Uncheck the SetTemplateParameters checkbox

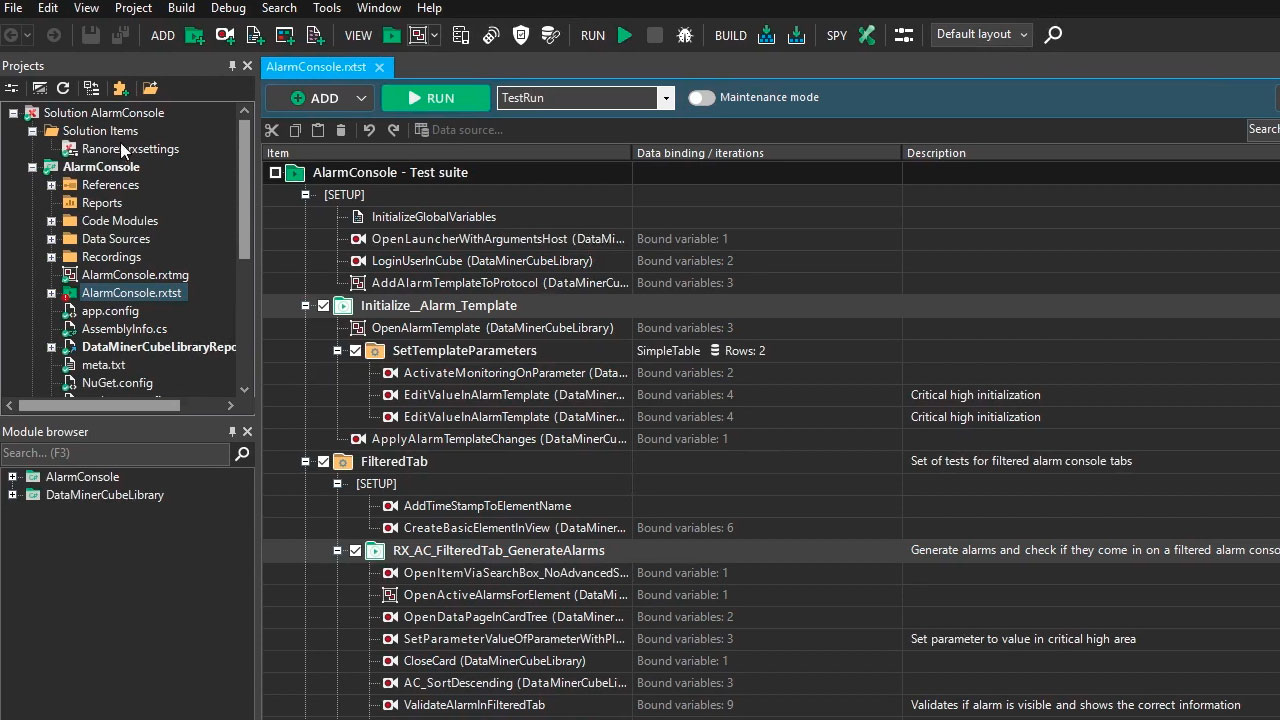355,351
